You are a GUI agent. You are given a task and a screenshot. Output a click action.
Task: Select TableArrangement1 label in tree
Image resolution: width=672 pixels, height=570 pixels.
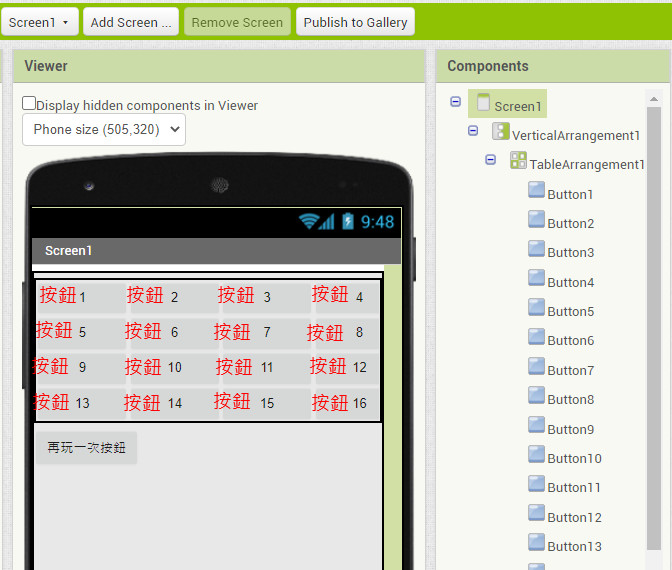pyautogui.click(x=587, y=165)
